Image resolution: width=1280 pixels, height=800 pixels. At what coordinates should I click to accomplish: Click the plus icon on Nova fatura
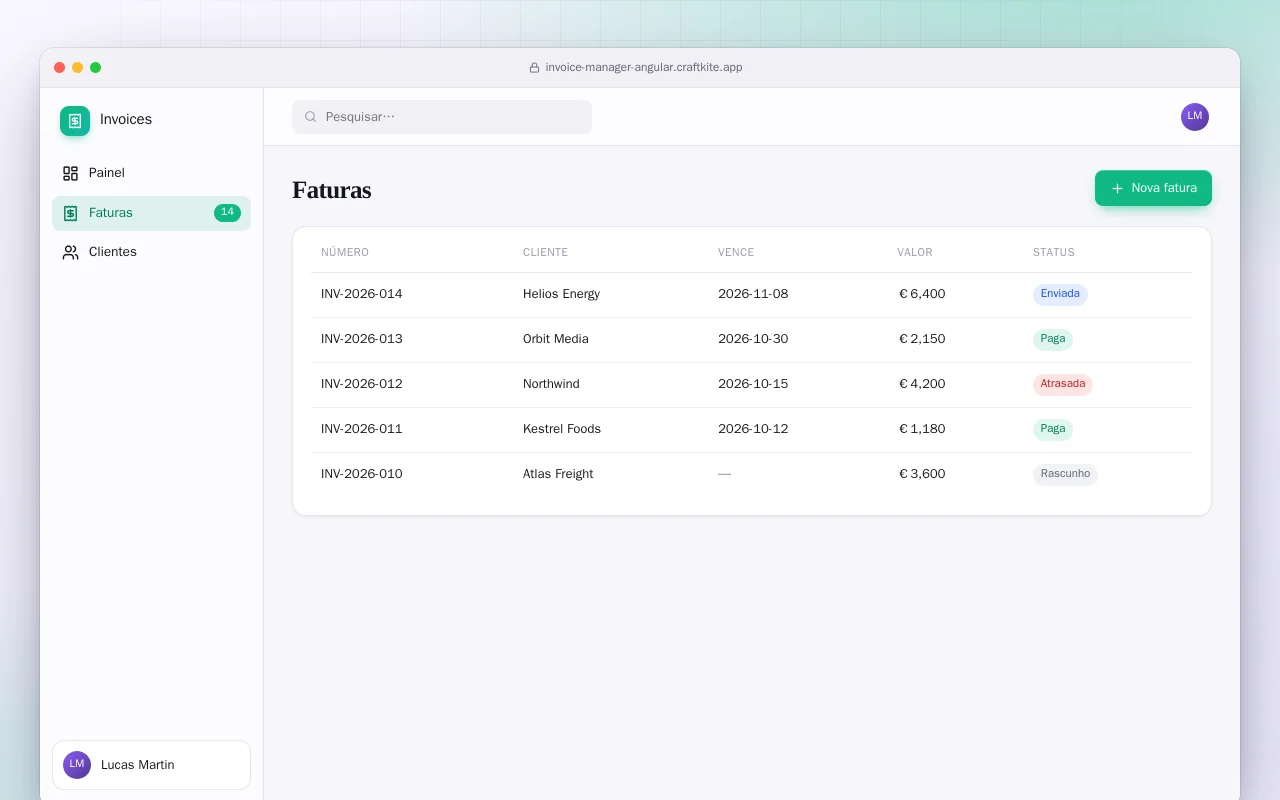tap(1117, 188)
